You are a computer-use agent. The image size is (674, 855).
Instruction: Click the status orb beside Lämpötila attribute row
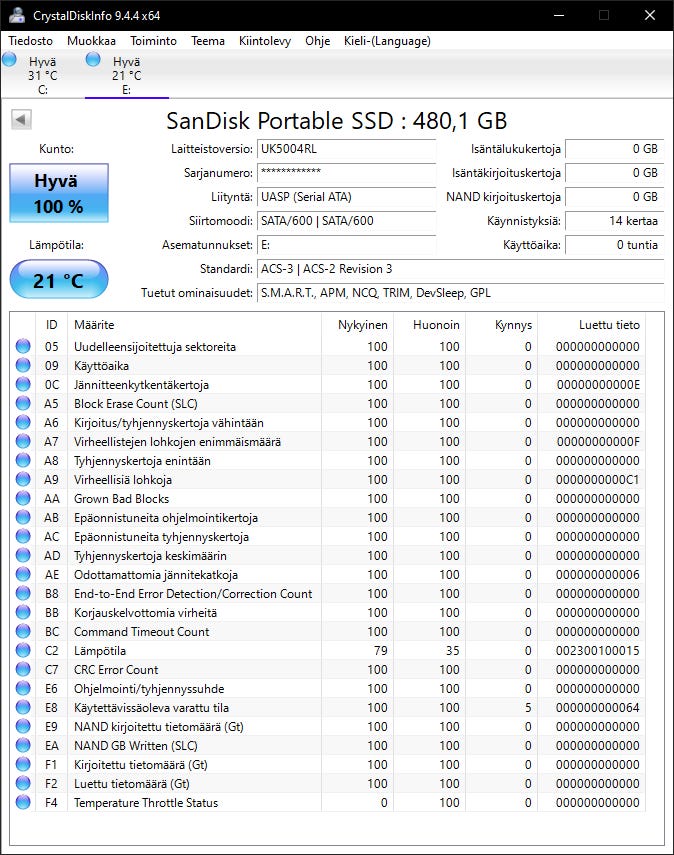coord(23,651)
